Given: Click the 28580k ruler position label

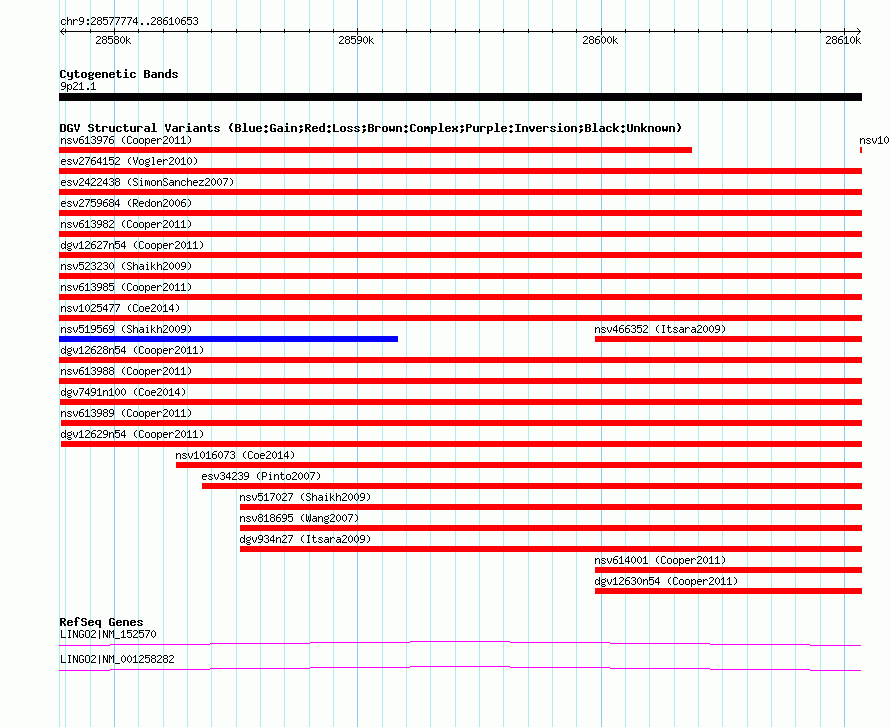Looking at the screenshot, I should point(113,40).
